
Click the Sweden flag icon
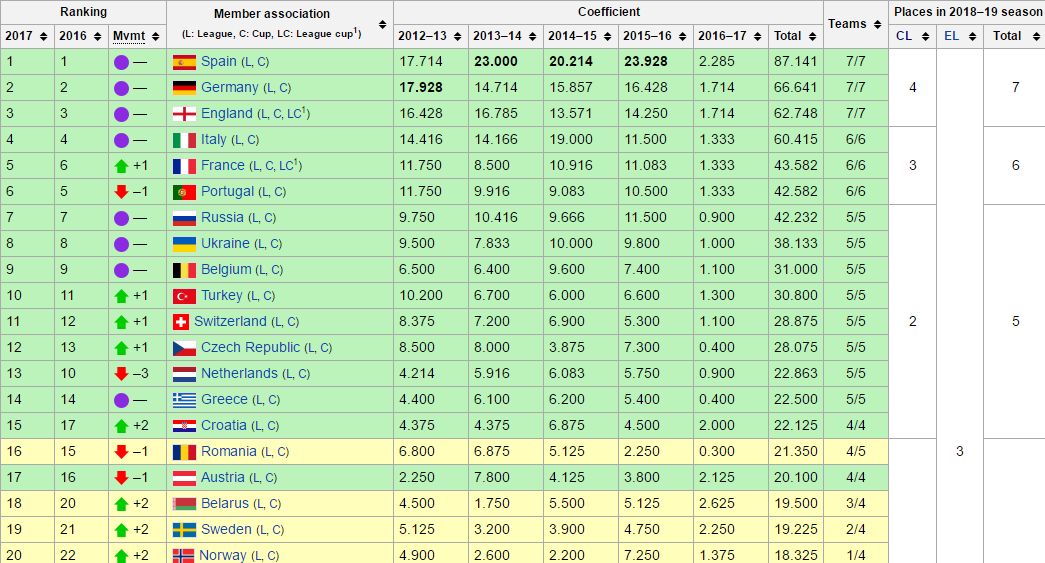click(184, 530)
